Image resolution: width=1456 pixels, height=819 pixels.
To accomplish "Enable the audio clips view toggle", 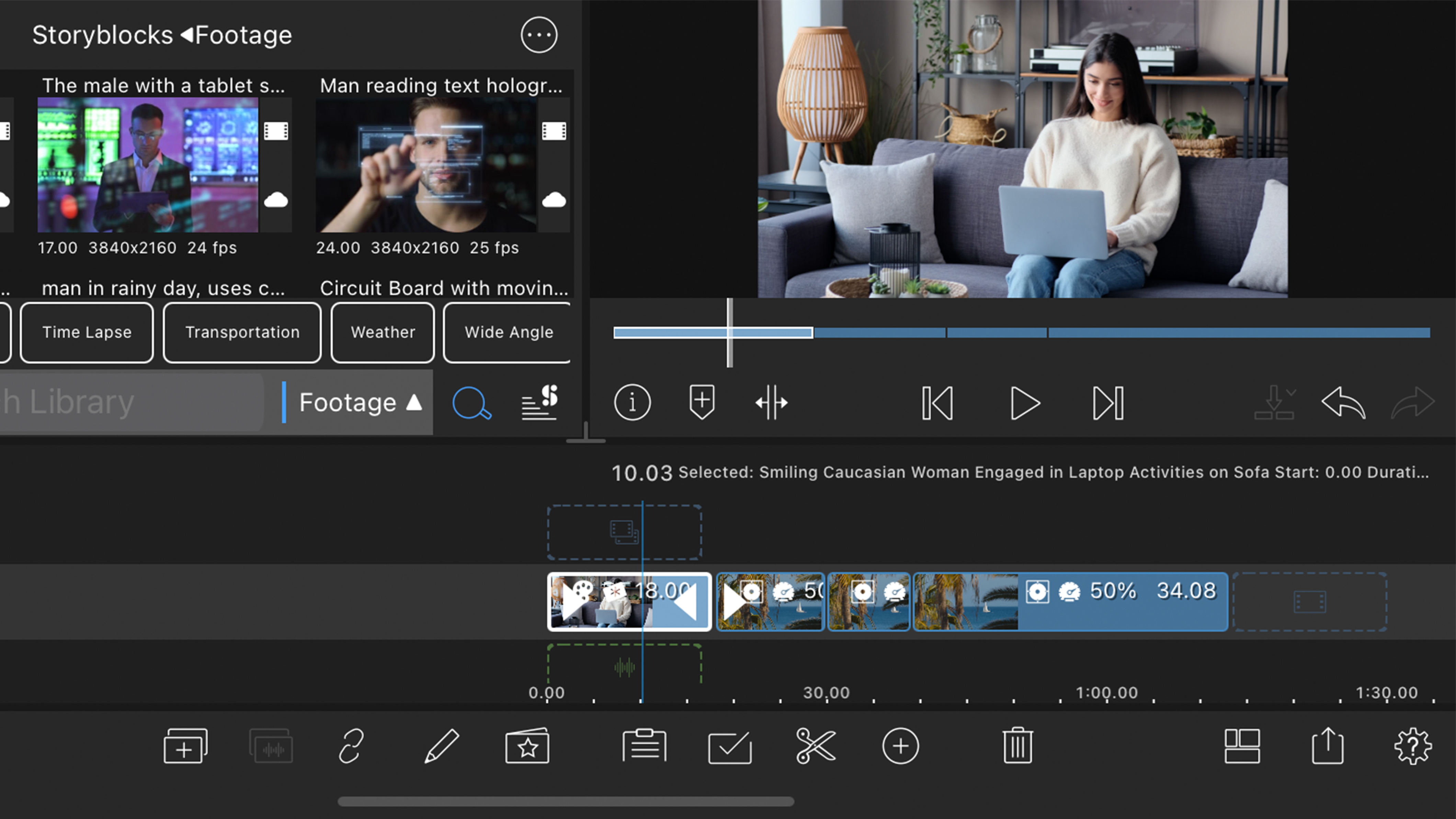I will [x=272, y=745].
